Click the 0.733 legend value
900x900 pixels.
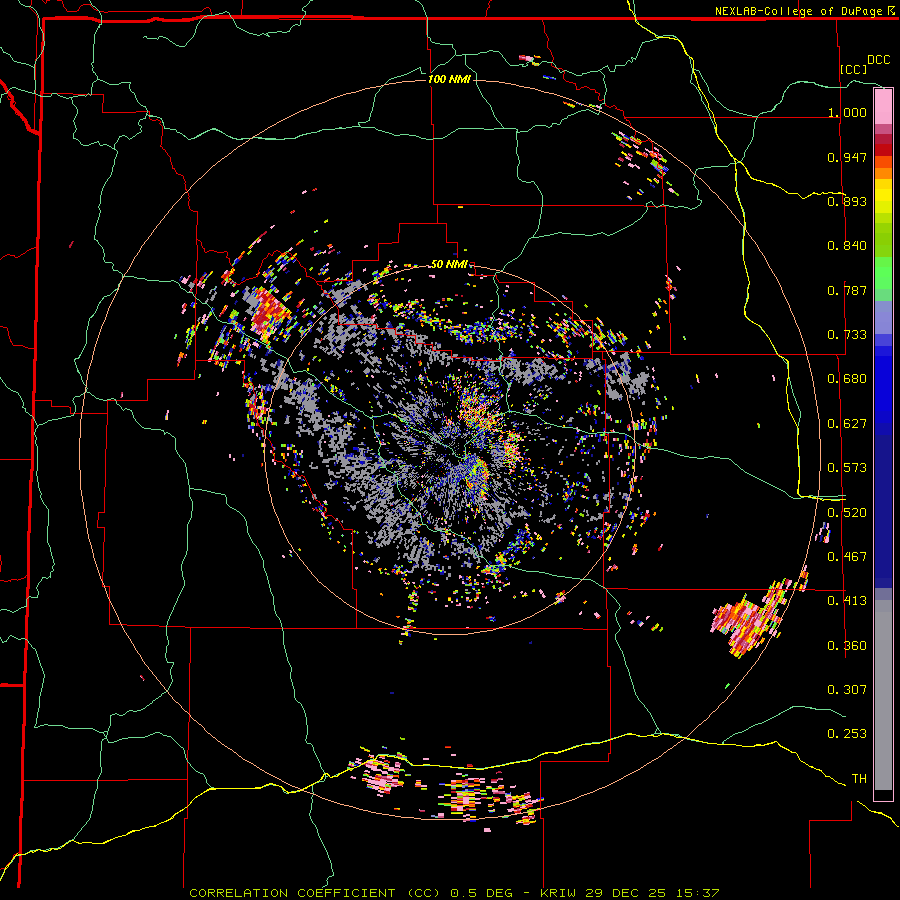[847, 335]
